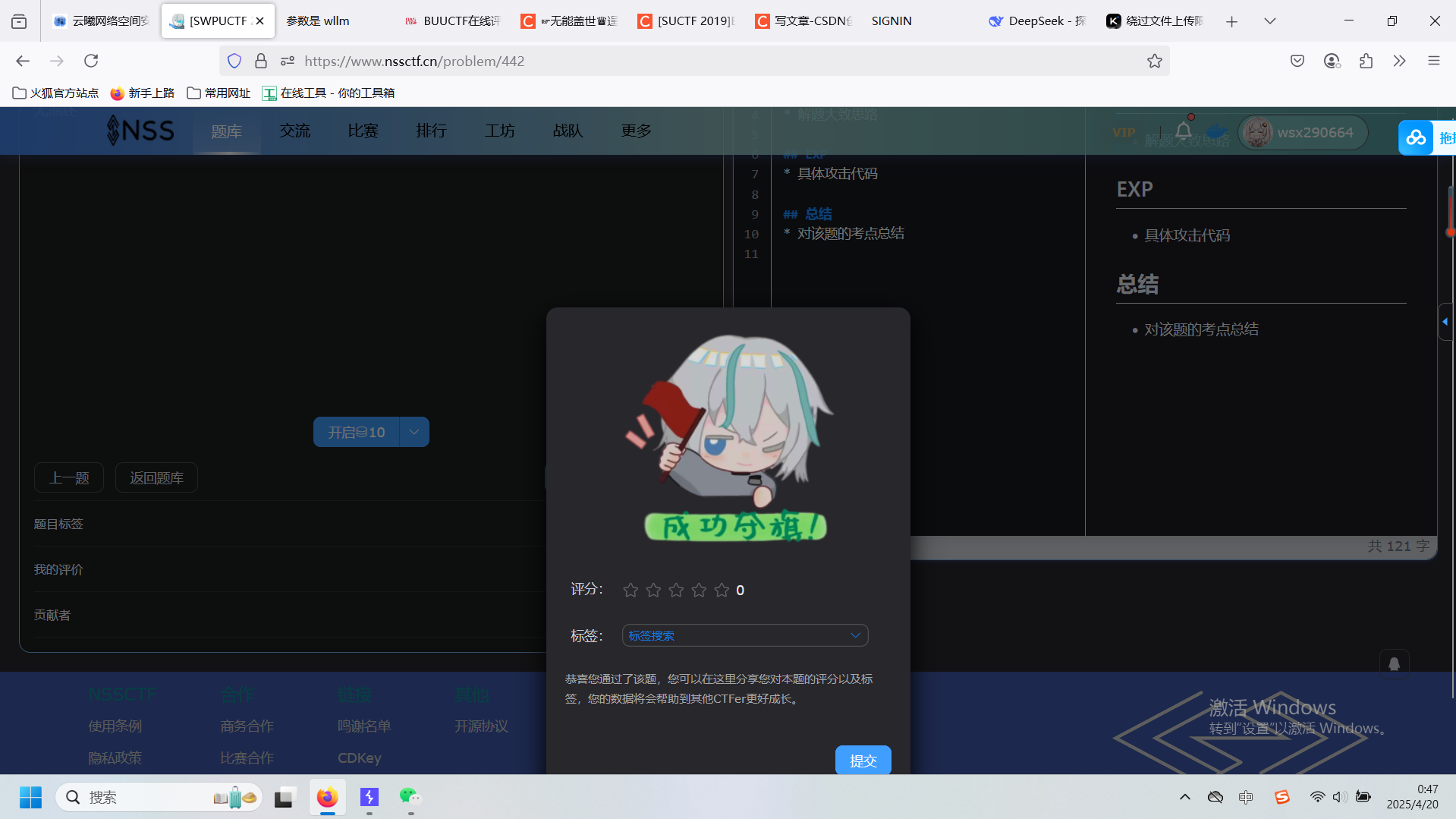This screenshot has height=819, width=1456.
Task: Switch to BUUCTF在线评 tab
Action: pos(452,20)
